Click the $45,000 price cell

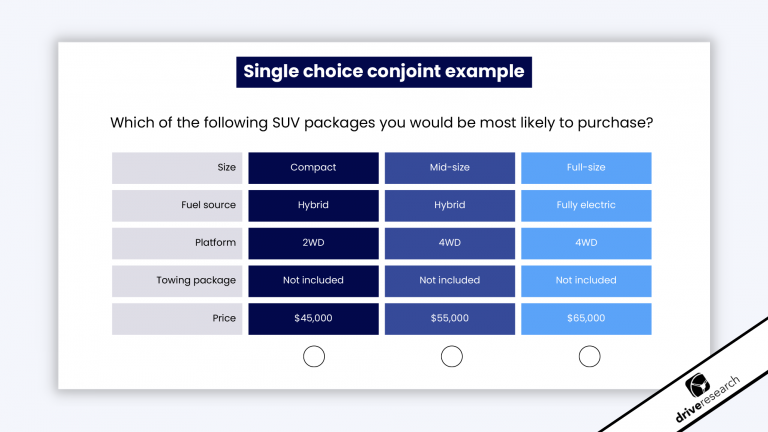(x=313, y=319)
